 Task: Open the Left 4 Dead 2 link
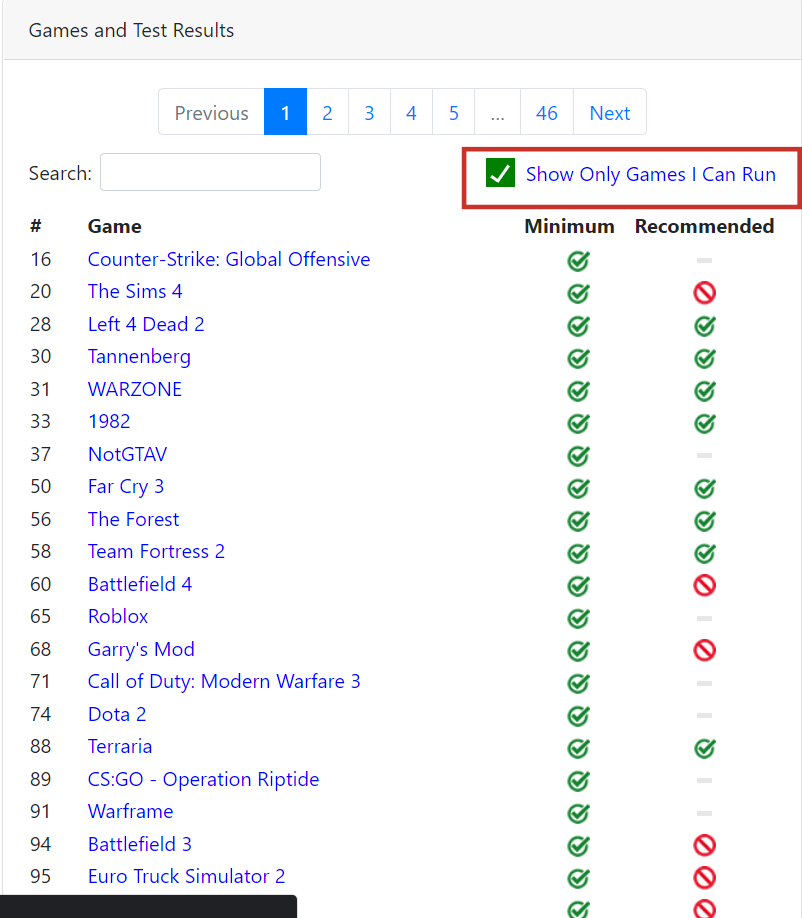point(146,324)
